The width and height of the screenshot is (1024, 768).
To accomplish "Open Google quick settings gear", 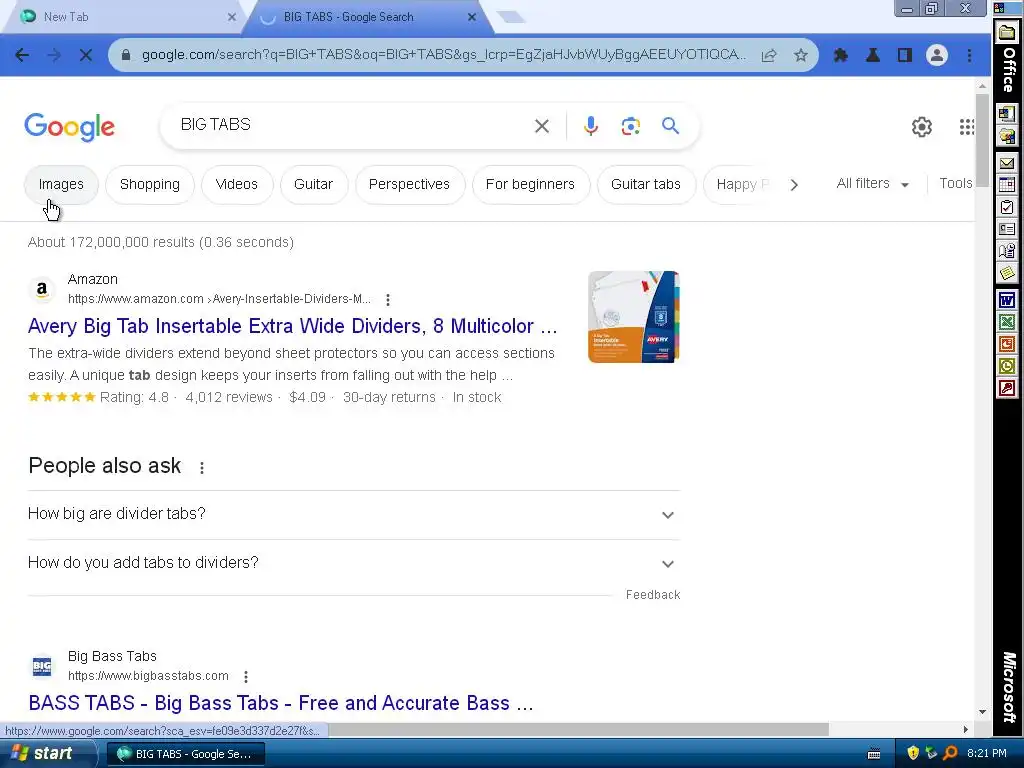I will (x=921, y=127).
